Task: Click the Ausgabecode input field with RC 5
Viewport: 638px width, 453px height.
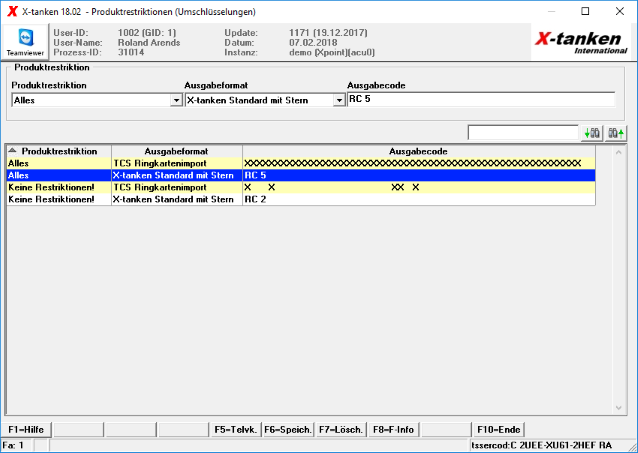Action: click(x=481, y=99)
